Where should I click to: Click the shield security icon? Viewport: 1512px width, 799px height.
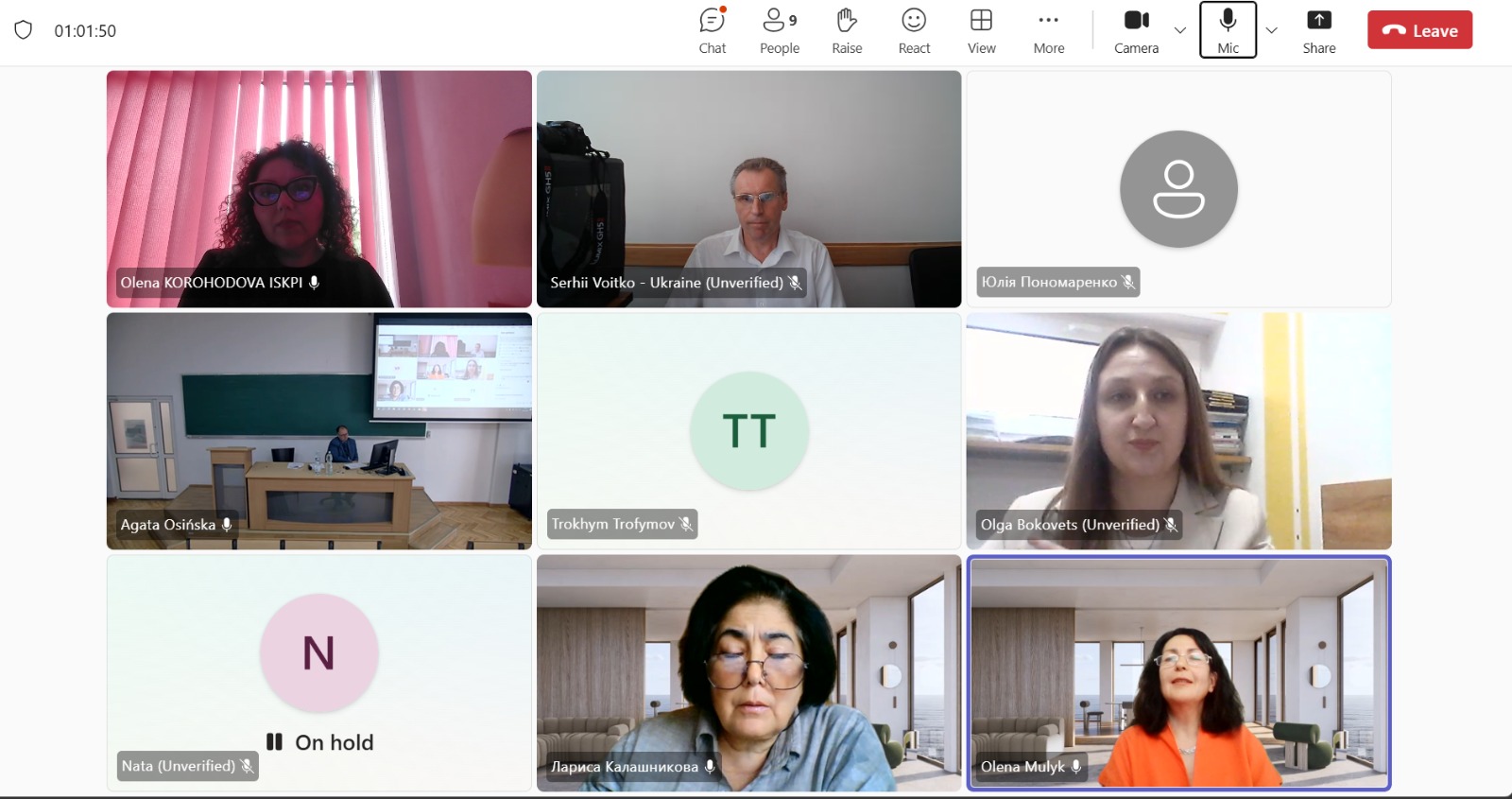tap(24, 30)
